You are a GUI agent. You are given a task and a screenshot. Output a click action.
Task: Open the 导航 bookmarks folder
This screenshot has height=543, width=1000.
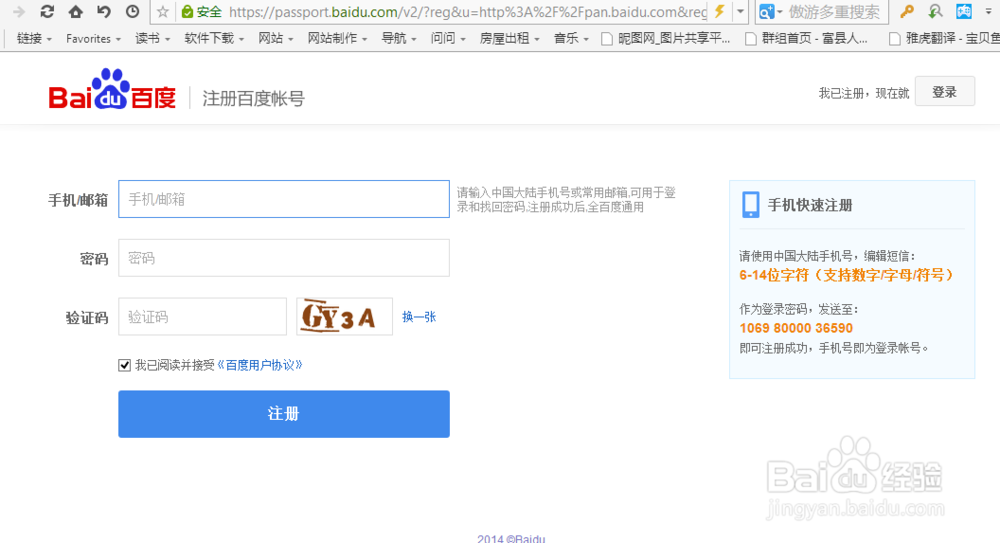pyautogui.click(x=399, y=38)
